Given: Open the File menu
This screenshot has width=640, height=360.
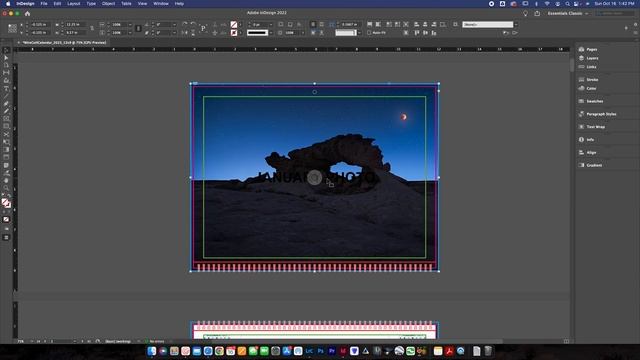Looking at the screenshot, I should point(44,4).
